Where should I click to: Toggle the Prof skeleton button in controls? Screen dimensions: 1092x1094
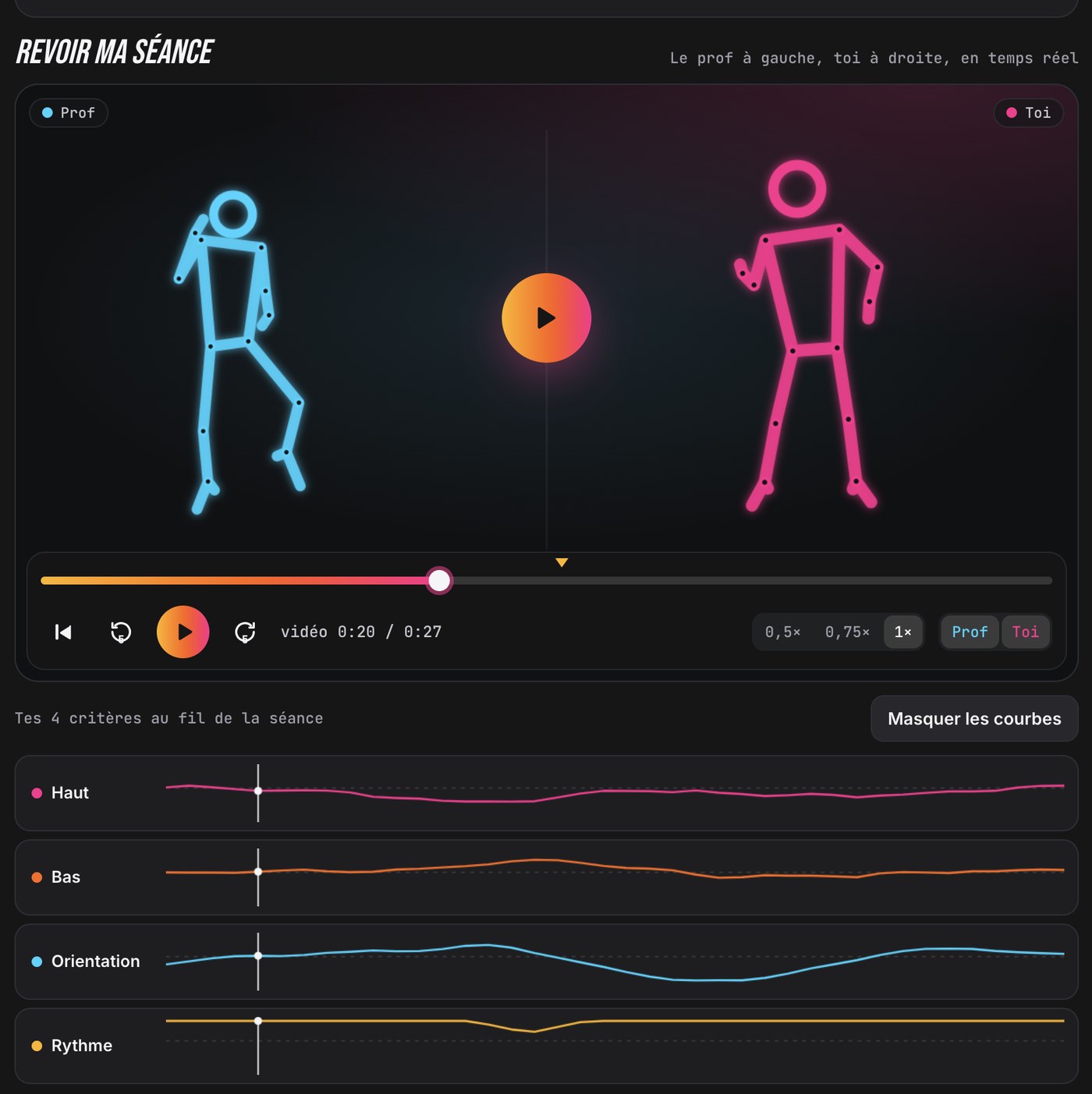970,632
